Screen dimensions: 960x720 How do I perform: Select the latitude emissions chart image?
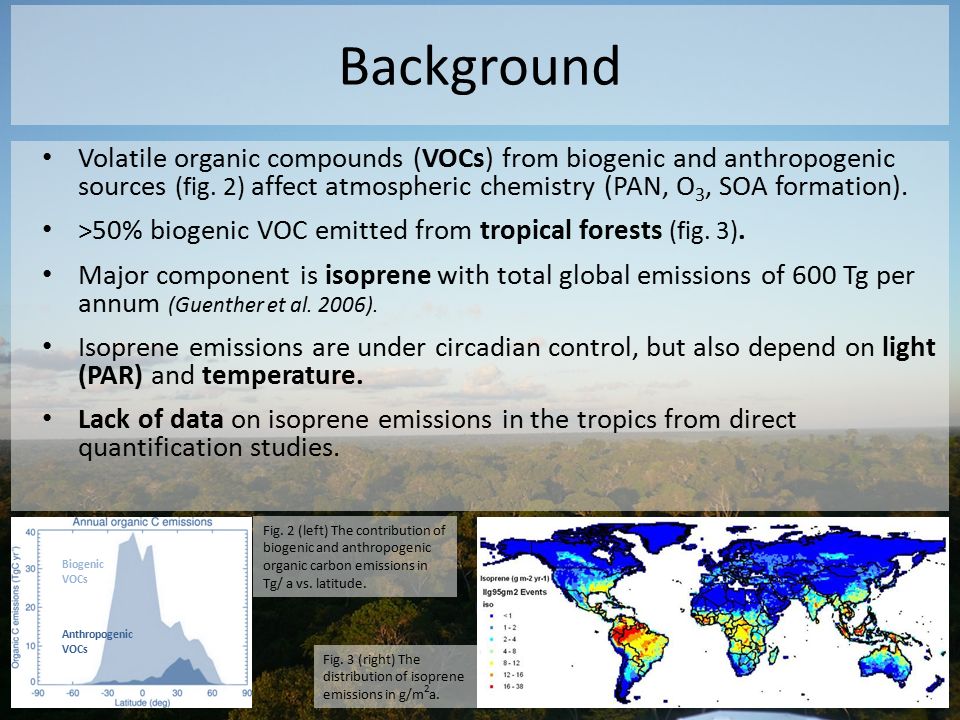pos(132,612)
